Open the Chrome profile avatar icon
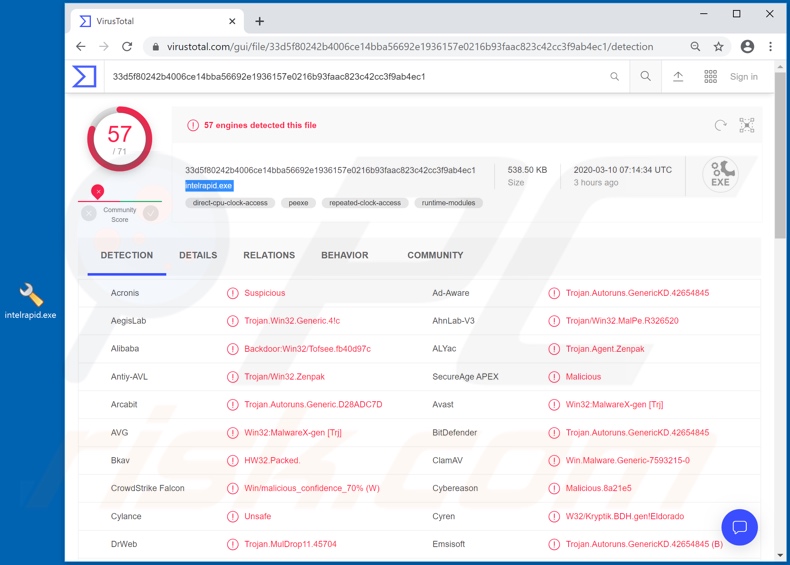This screenshot has width=790, height=565. 747,46
